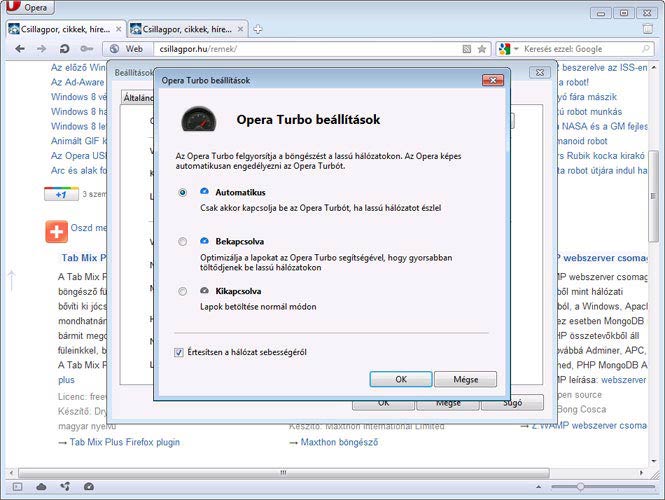The height and width of the screenshot is (500, 665).
Task: Bookmark page with the star icon
Action: click(482, 49)
